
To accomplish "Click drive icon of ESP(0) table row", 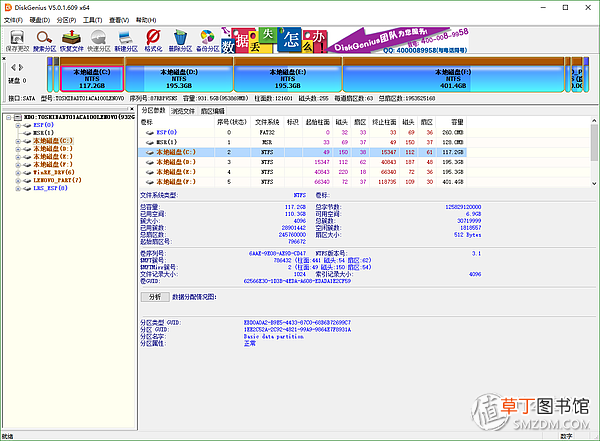I will [150, 132].
